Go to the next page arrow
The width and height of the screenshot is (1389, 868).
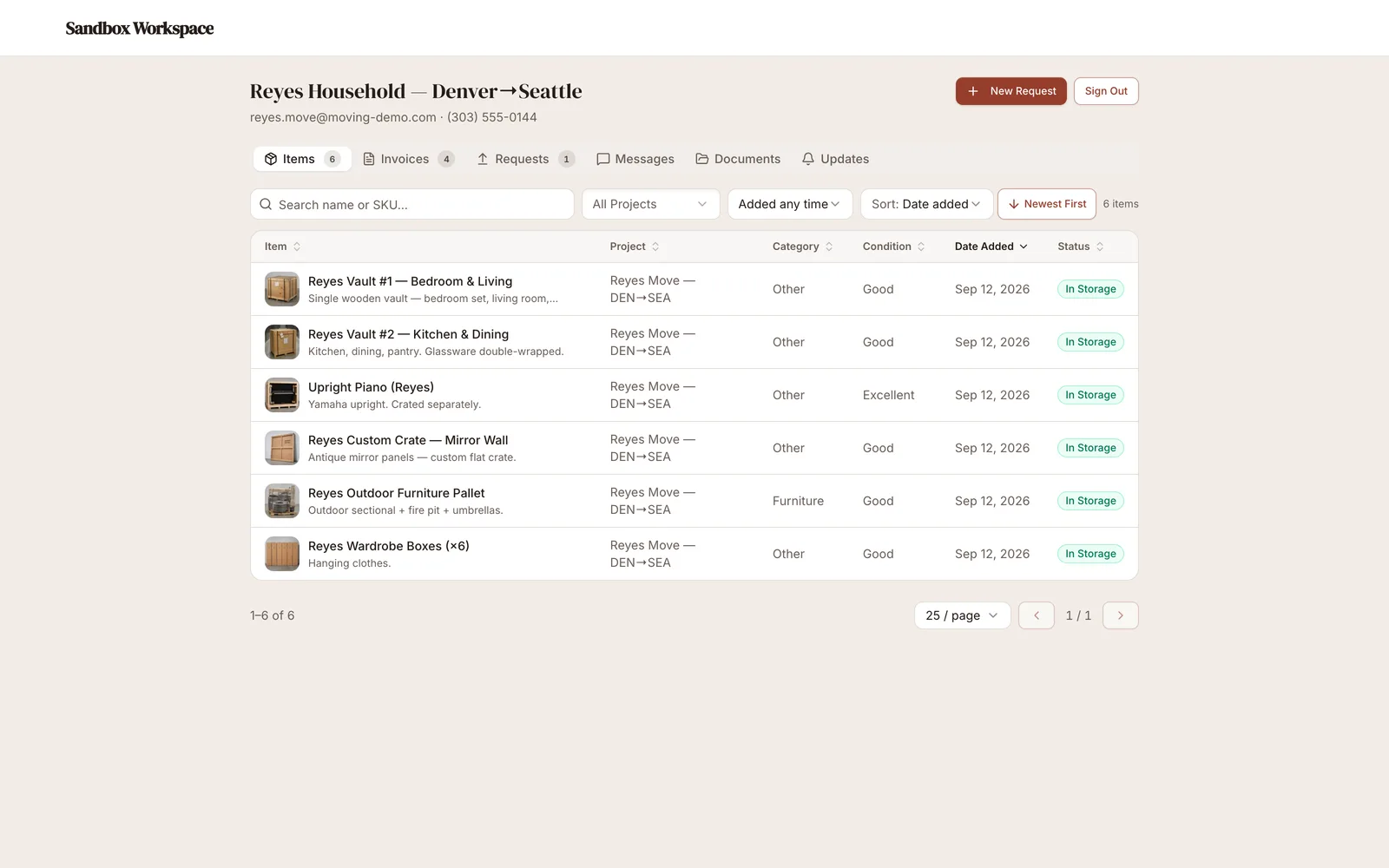tap(1121, 615)
